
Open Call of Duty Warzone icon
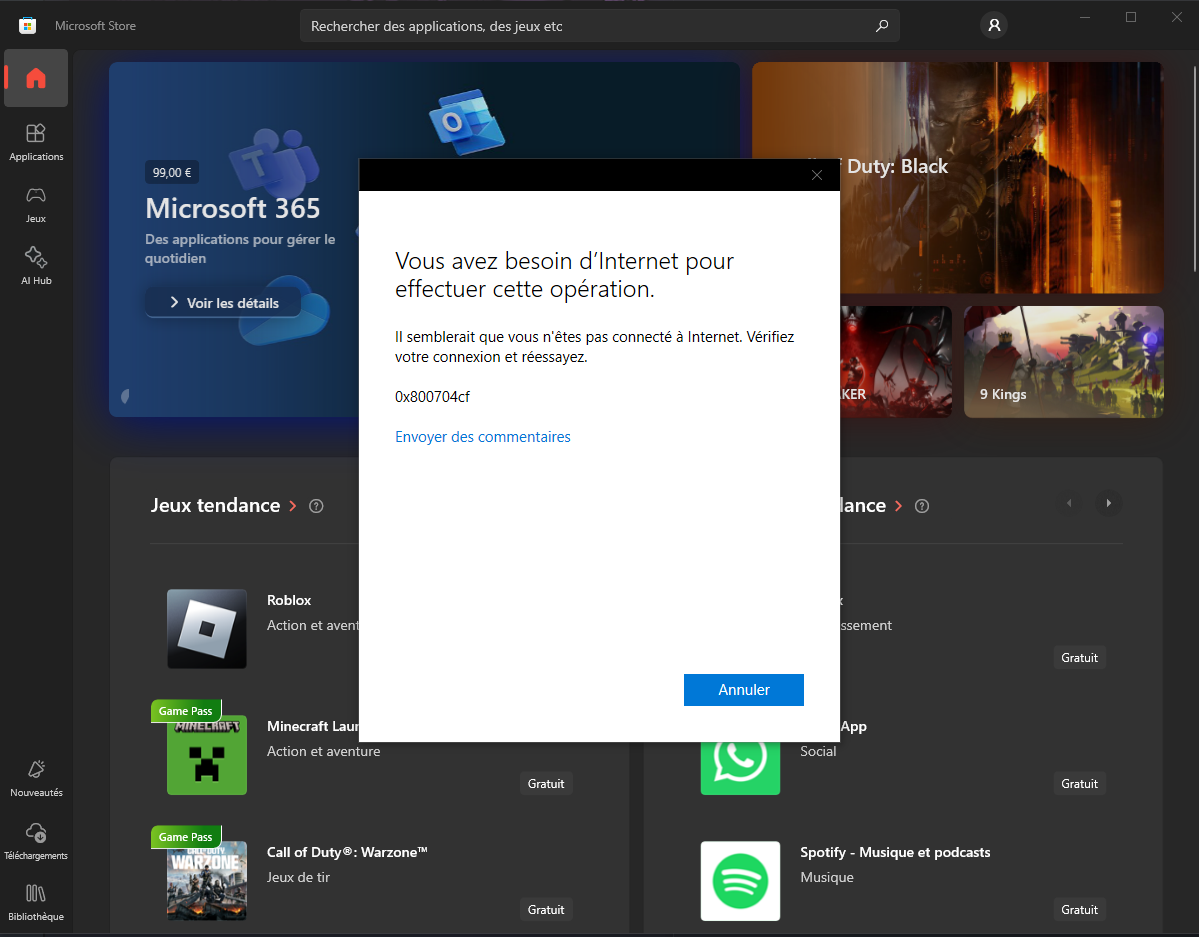[206, 880]
